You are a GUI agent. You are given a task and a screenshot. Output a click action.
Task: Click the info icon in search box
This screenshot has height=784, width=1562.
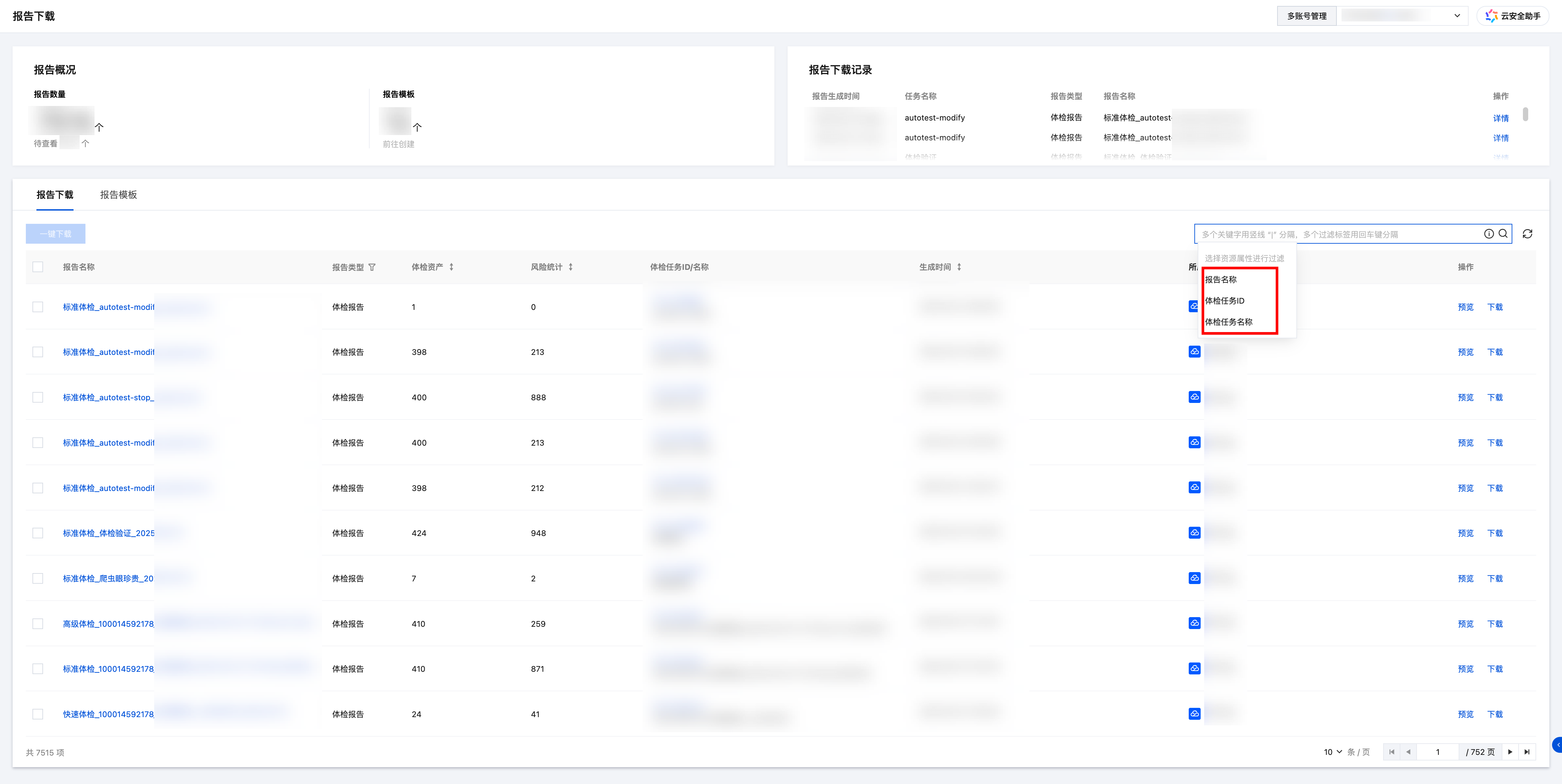[1488, 233]
